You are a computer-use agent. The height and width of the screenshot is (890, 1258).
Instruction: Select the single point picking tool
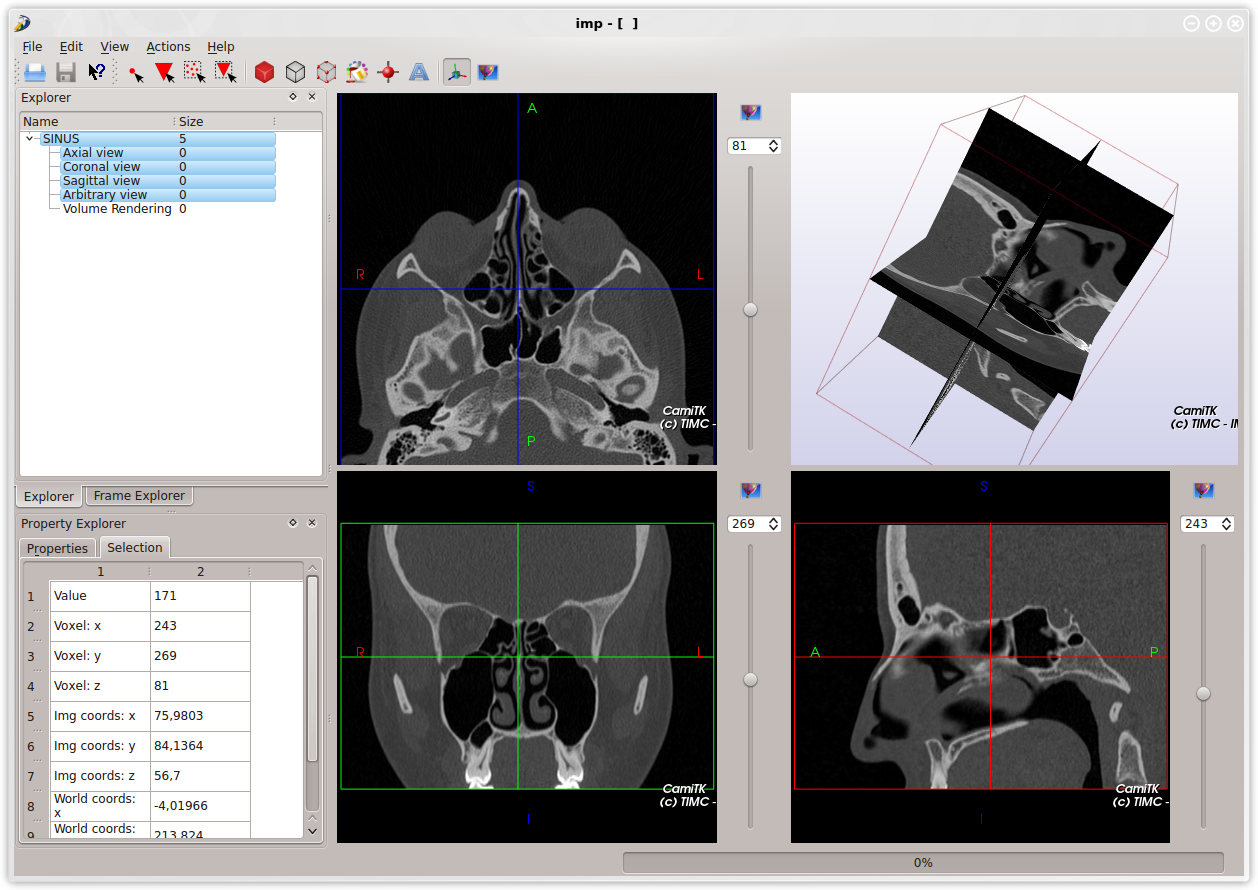click(x=136, y=72)
